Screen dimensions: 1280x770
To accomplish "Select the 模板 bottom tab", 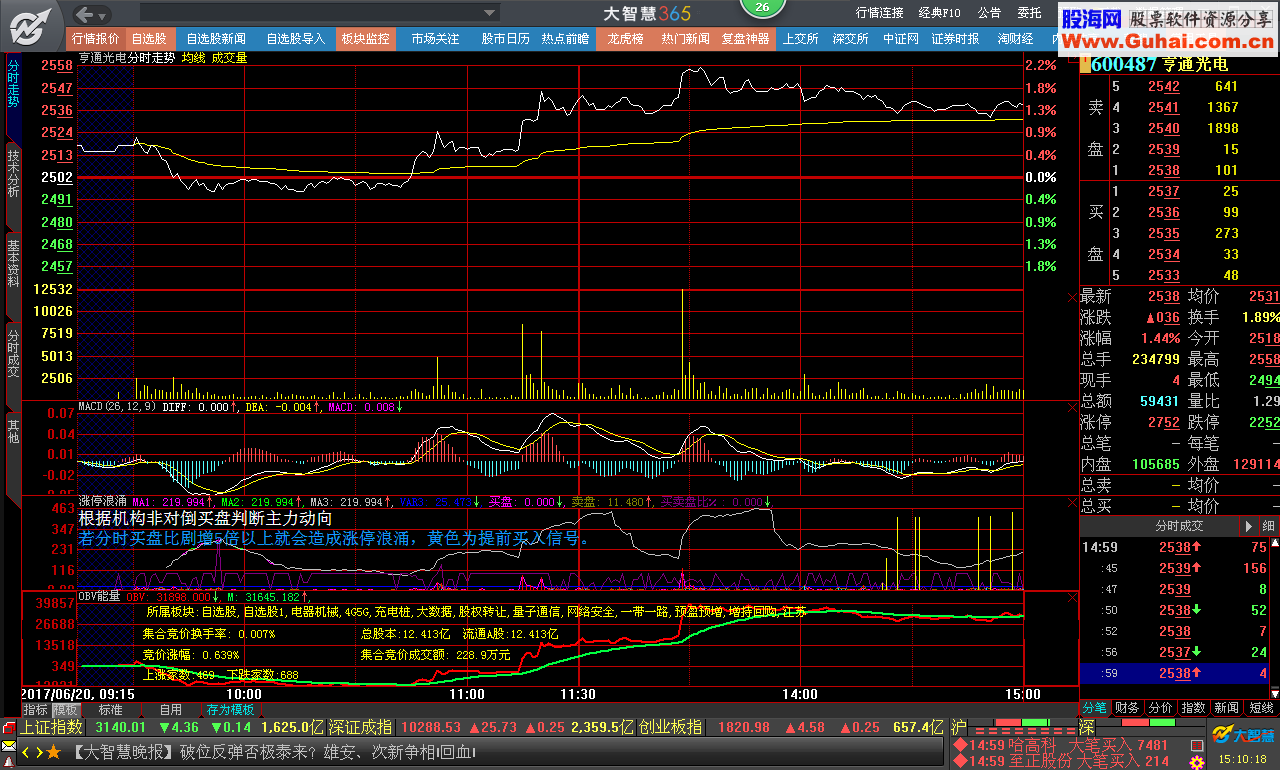I will click(66, 710).
